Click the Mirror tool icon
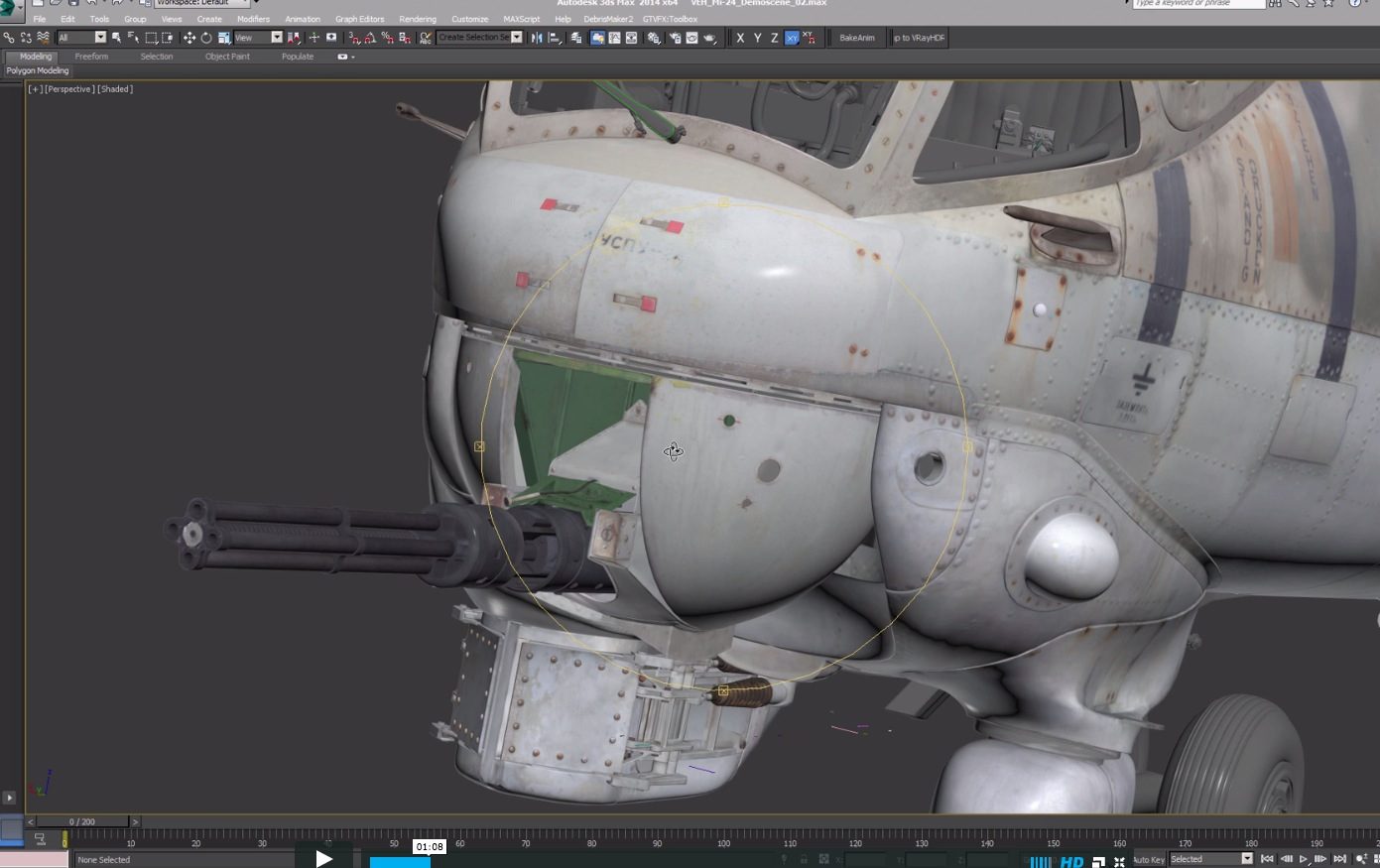The image size is (1380, 868). [537, 38]
